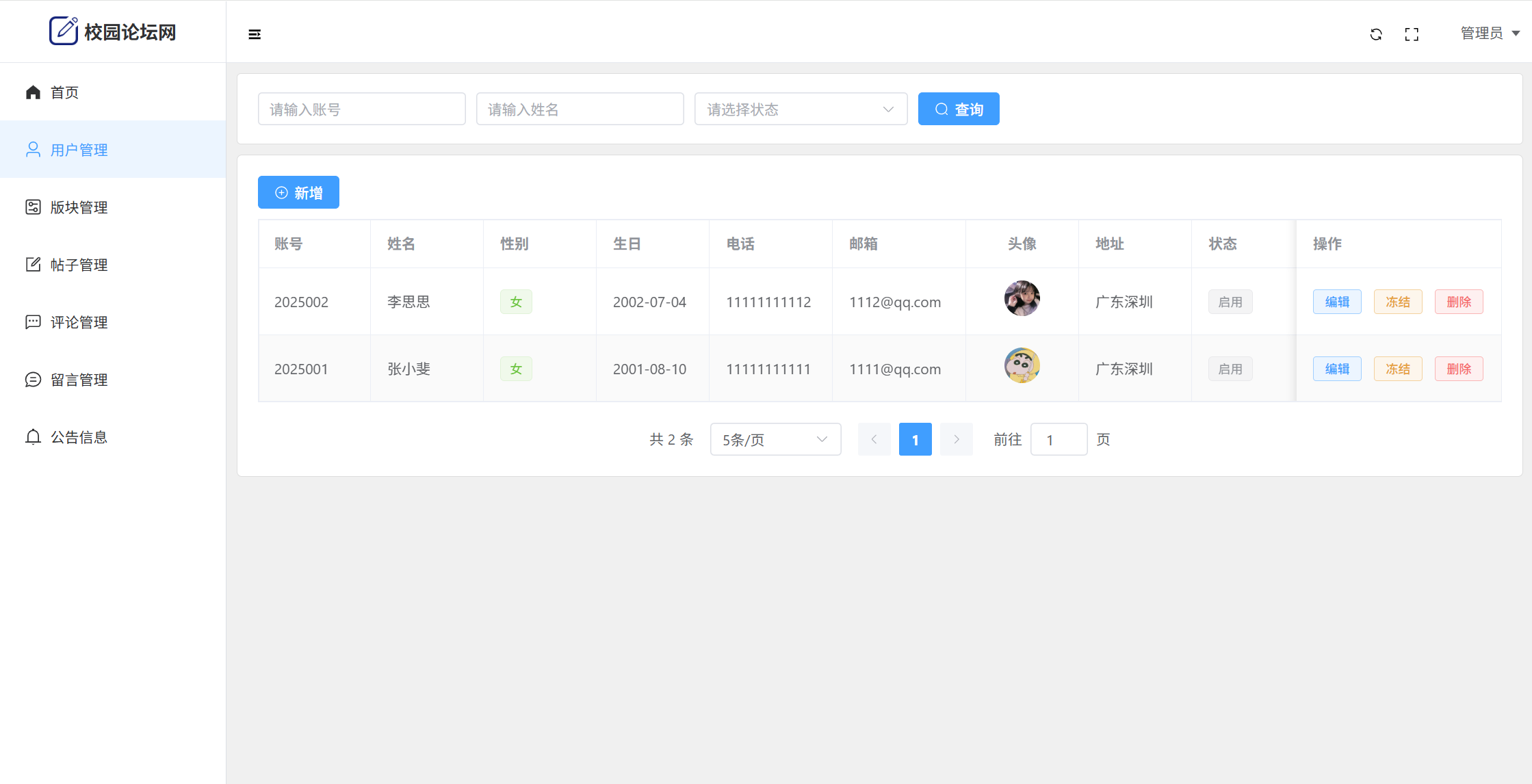
Task: Click 编辑 for user 李思思
Action: tap(1336, 302)
